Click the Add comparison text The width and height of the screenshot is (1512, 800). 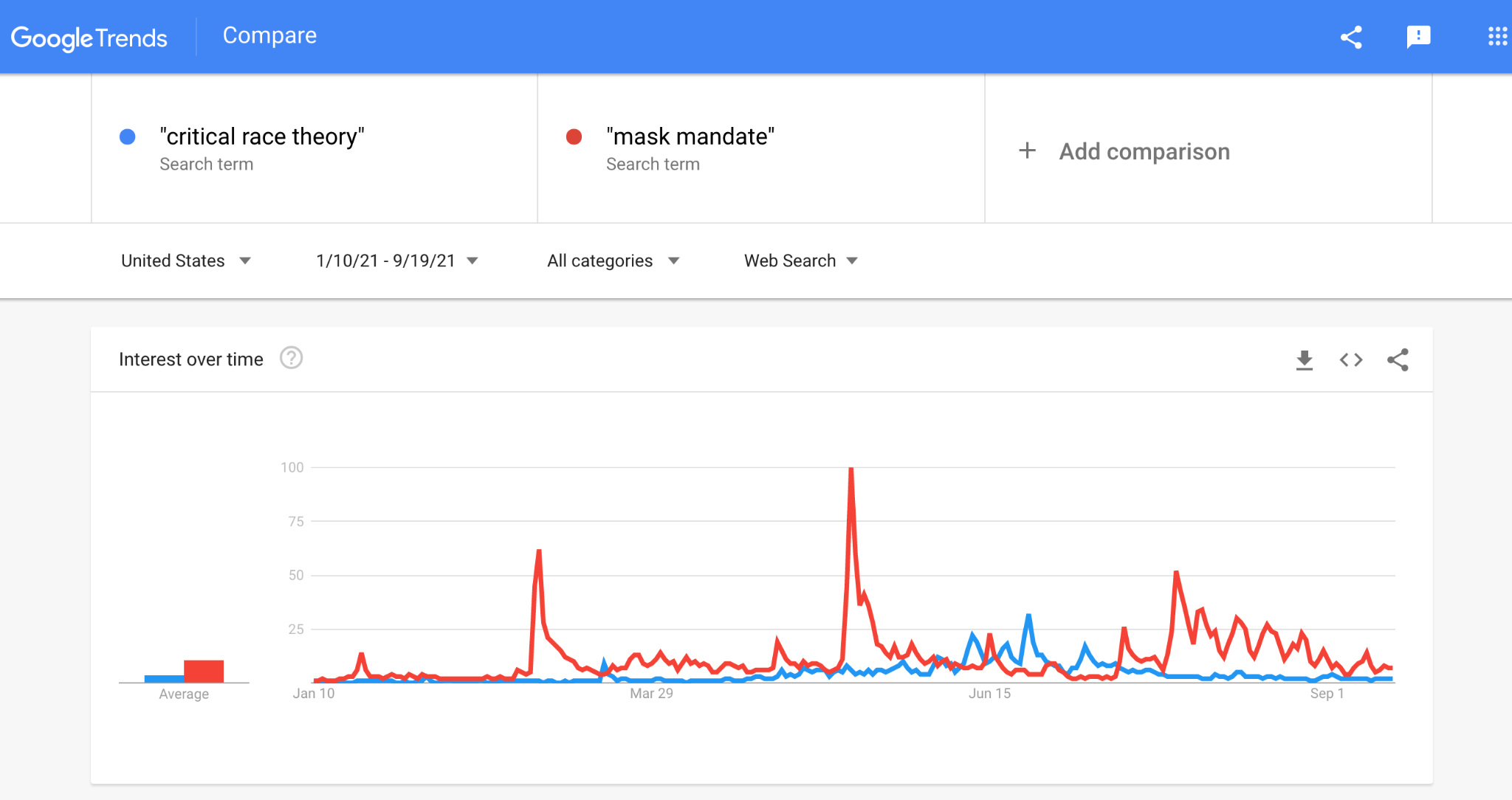(x=1144, y=151)
